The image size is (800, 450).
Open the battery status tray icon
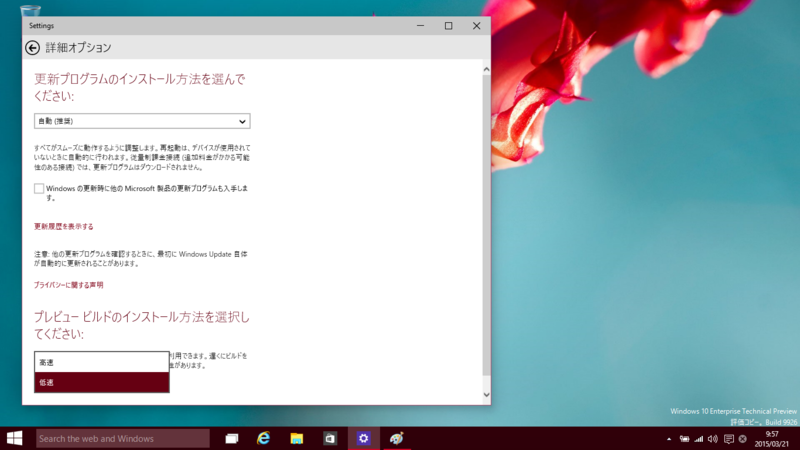point(684,439)
